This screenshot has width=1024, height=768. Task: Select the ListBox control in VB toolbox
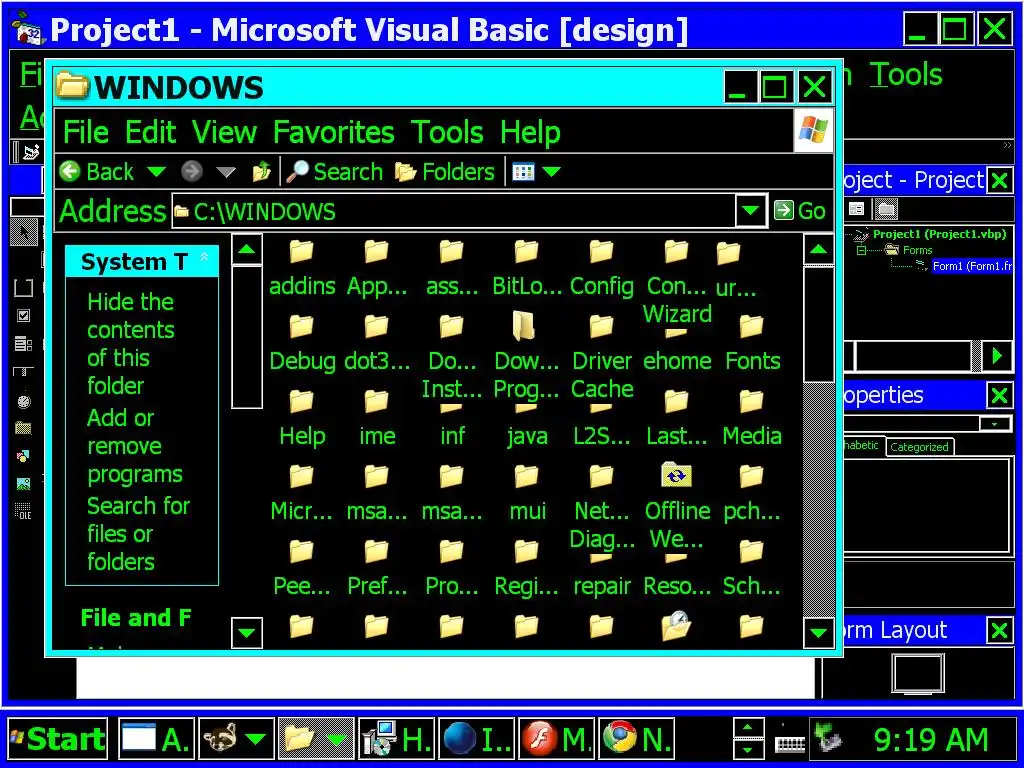pos(24,344)
